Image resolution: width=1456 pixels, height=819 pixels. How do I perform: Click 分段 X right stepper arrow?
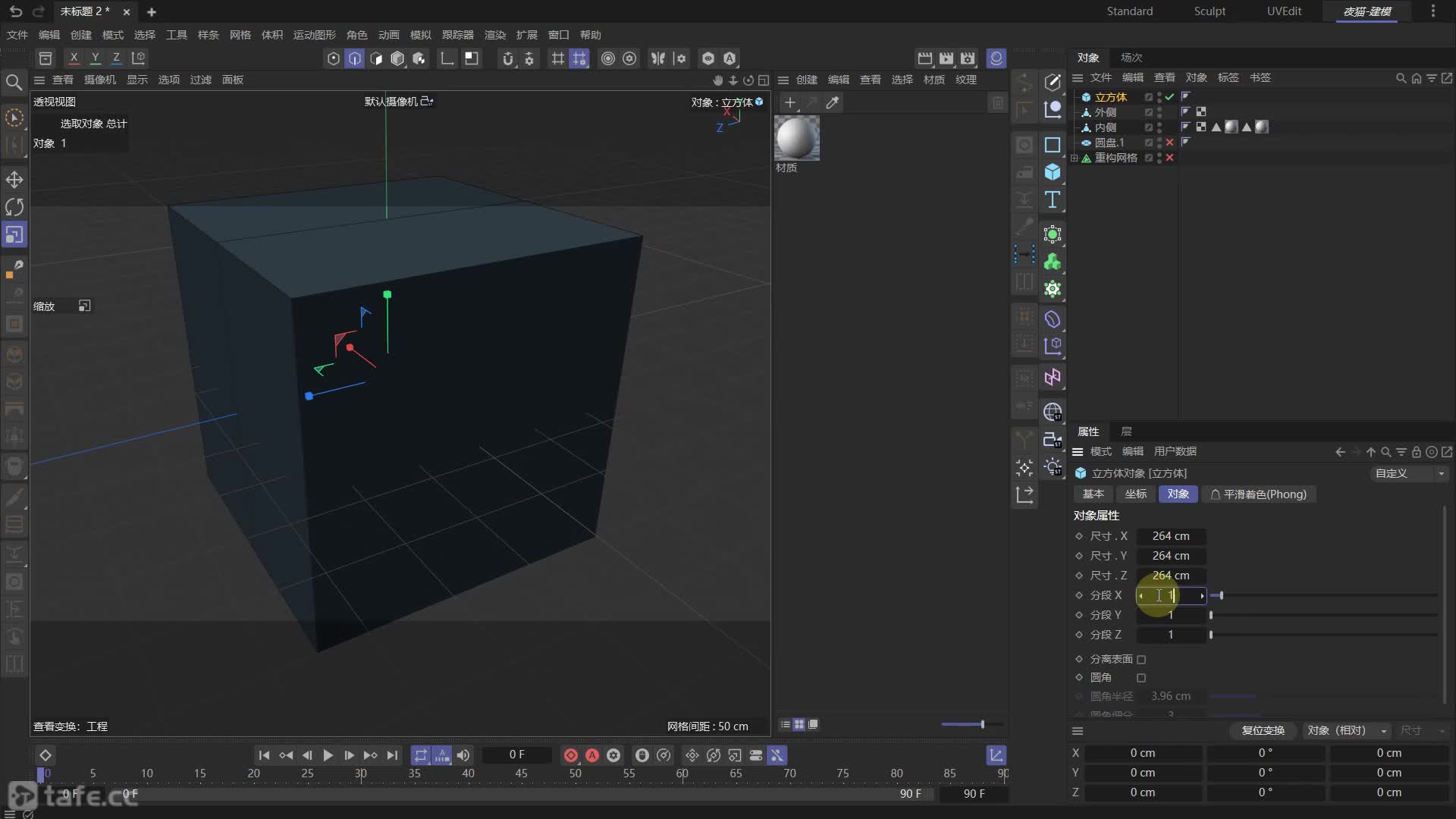pyautogui.click(x=1202, y=596)
